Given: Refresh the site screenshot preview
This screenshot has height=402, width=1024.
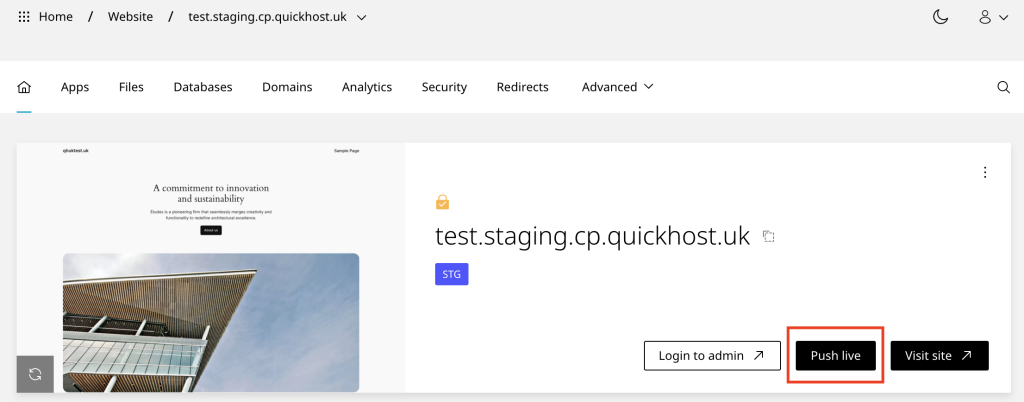Looking at the screenshot, I should pos(35,374).
